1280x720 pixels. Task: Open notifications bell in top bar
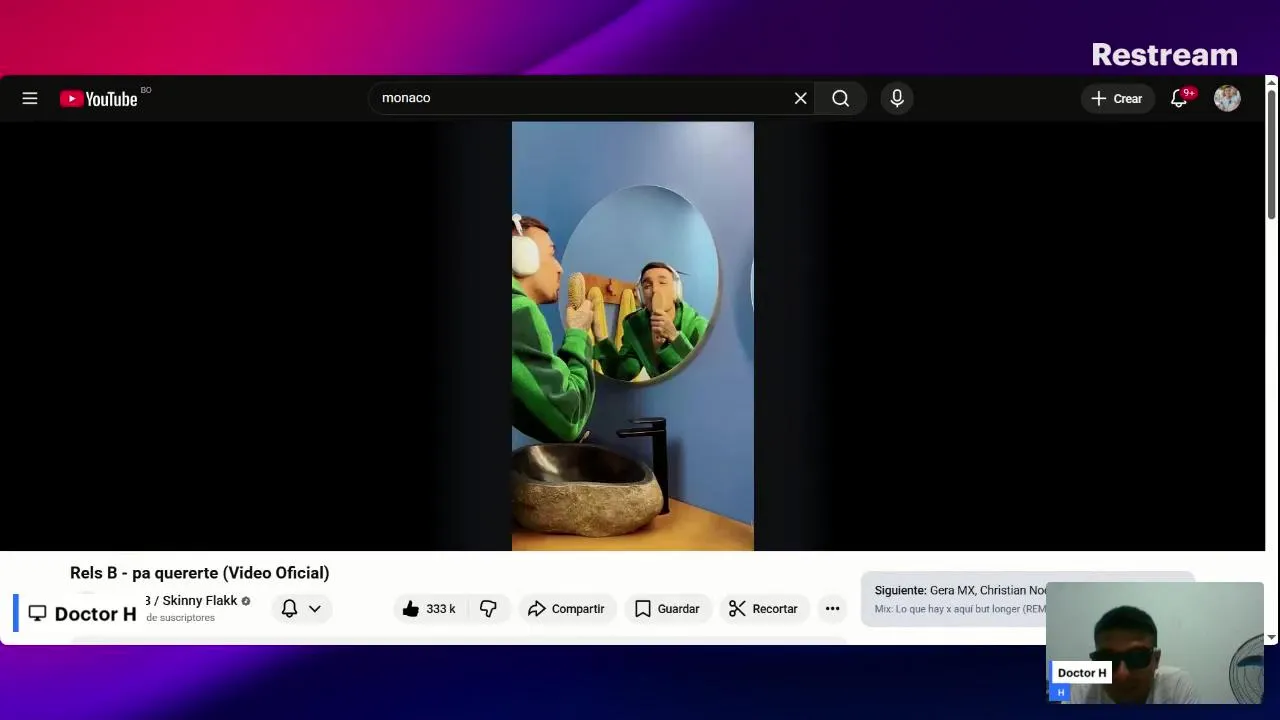[1180, 98]
